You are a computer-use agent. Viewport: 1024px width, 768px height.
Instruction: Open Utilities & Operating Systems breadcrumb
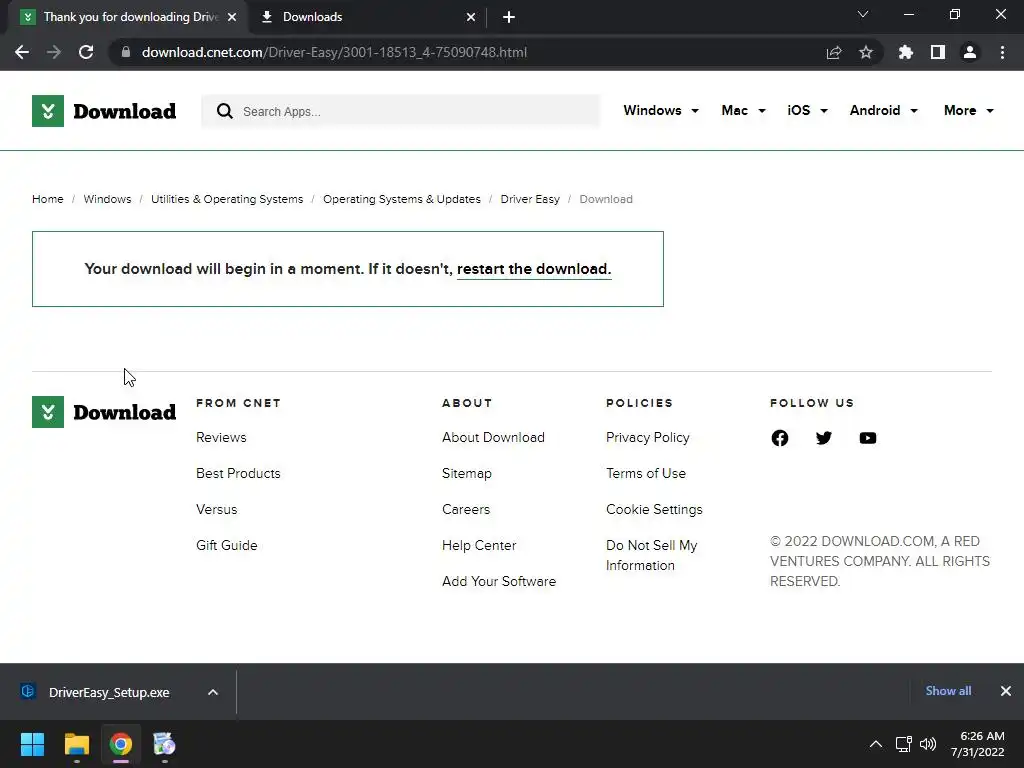point(227,199)
